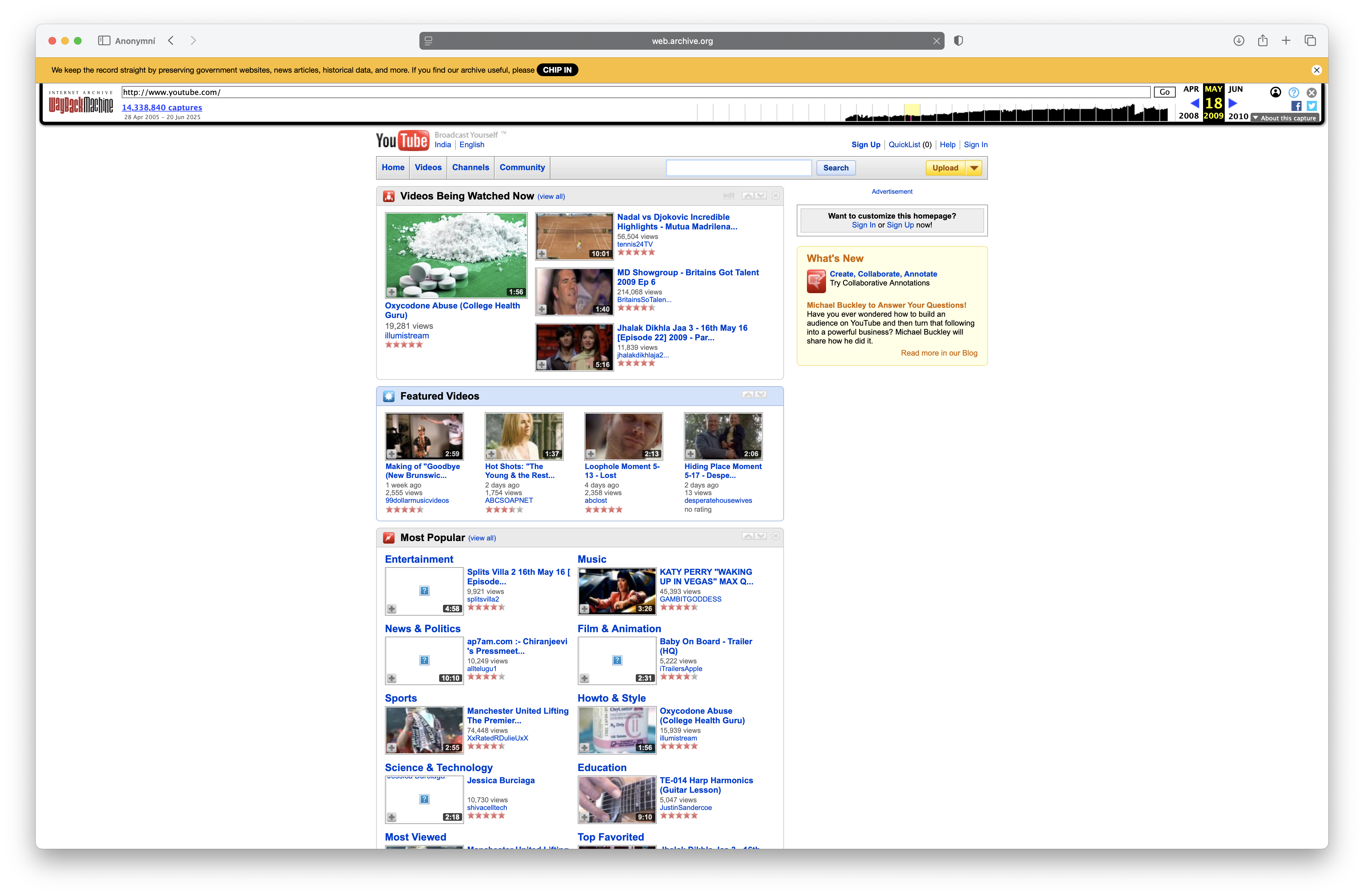Move Featured Videos module up
The width and height of the screenshot is (1364, 896).
click(x=748, y=395)
